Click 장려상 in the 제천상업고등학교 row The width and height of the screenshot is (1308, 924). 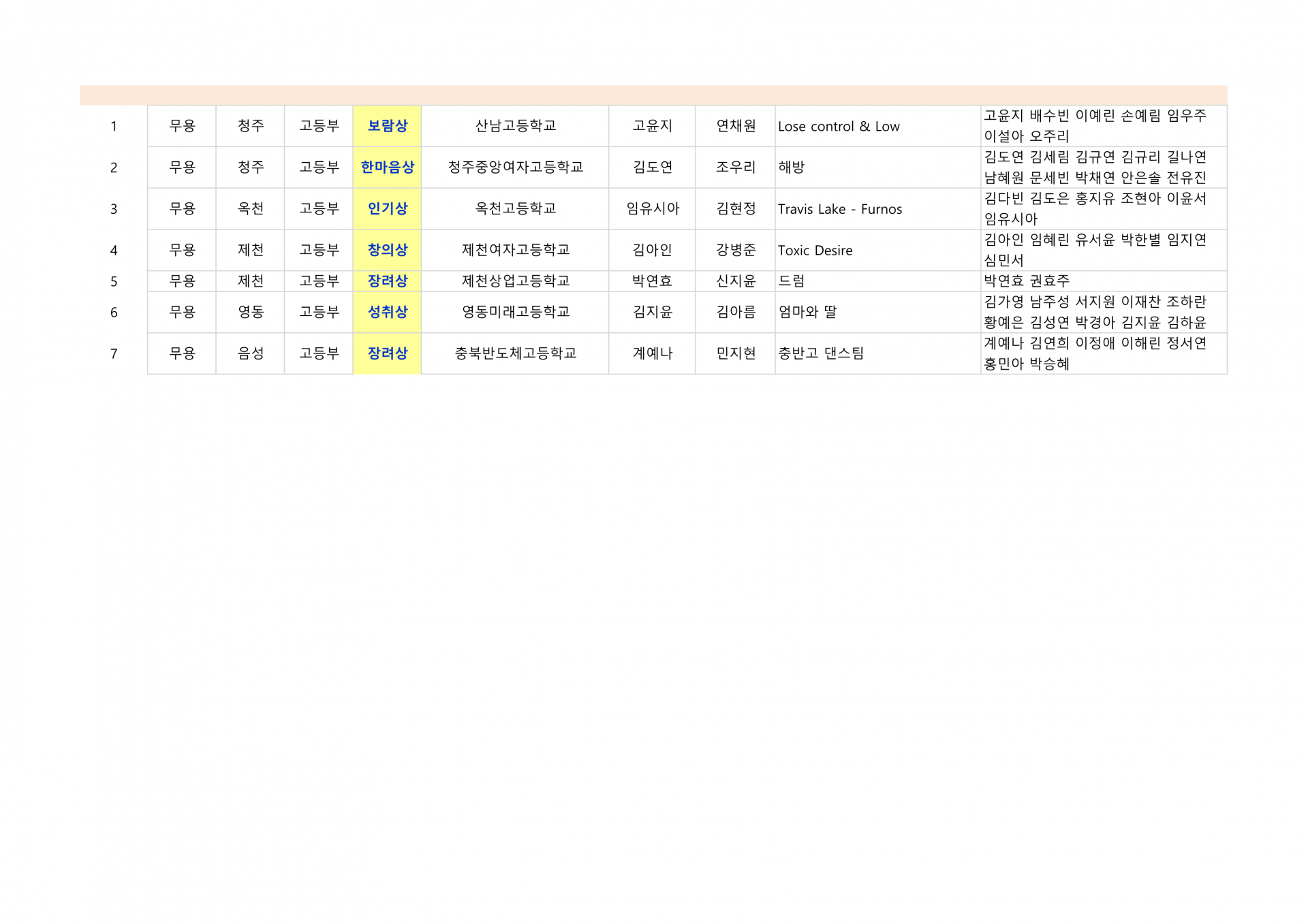pyautogui.click(x=387, y=281)
